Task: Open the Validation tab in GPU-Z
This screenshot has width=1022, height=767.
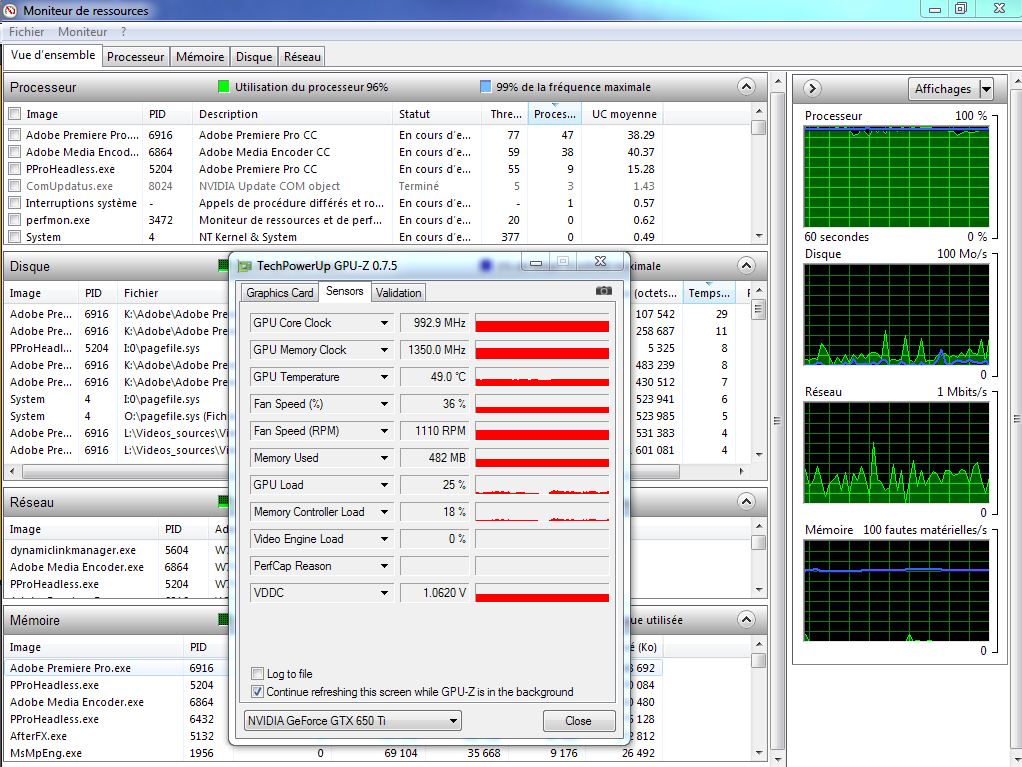Action: click(398, 293)
